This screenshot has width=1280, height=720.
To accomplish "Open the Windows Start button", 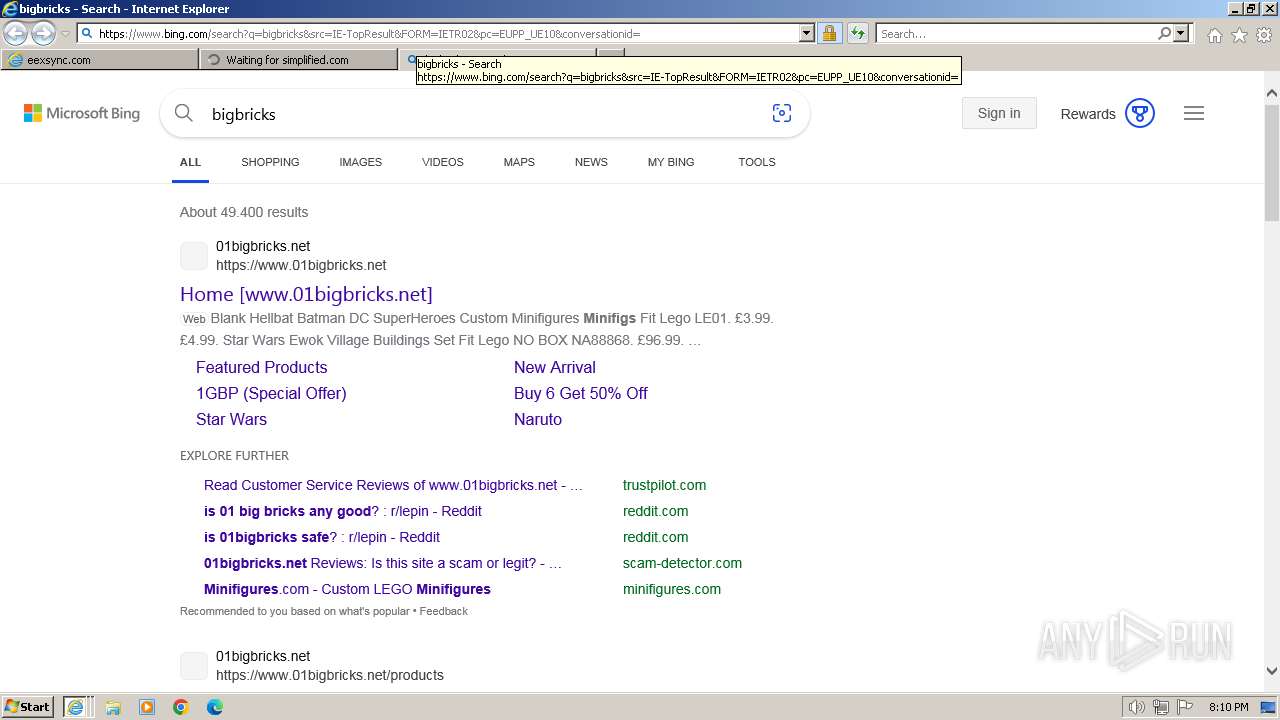I will pyautogui.click(x=28, y=706).
